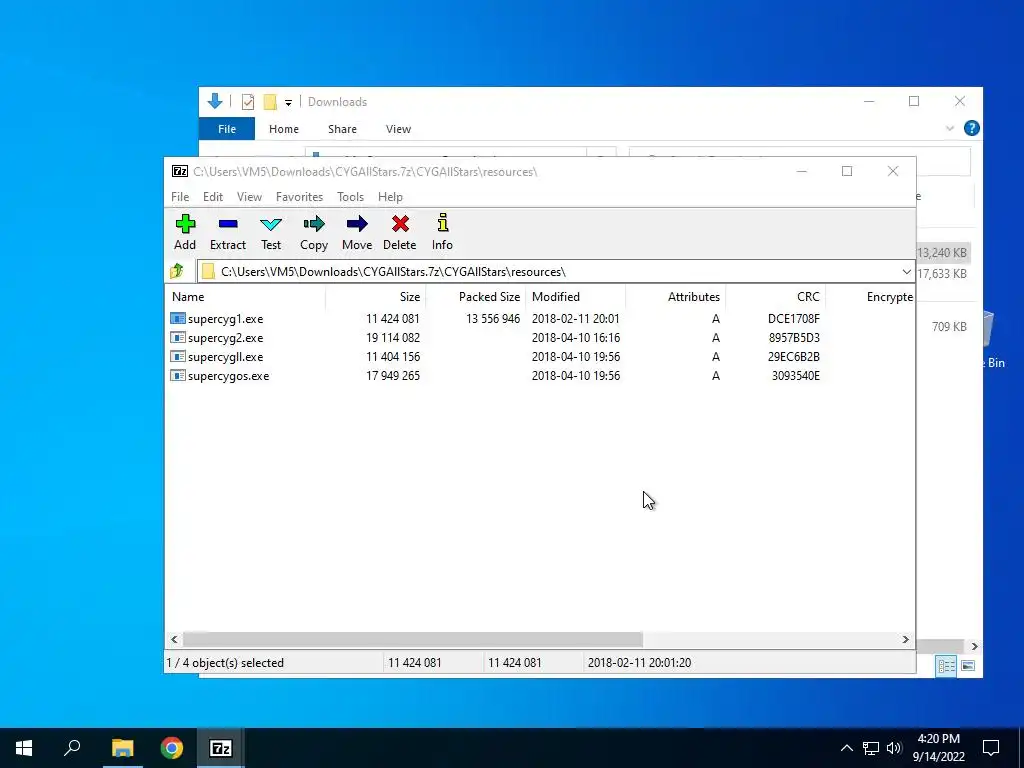The image size is (1024, 768).
Task: Sort by the Packed Size column
Action: pyautogui.click(x=475, y=296)
